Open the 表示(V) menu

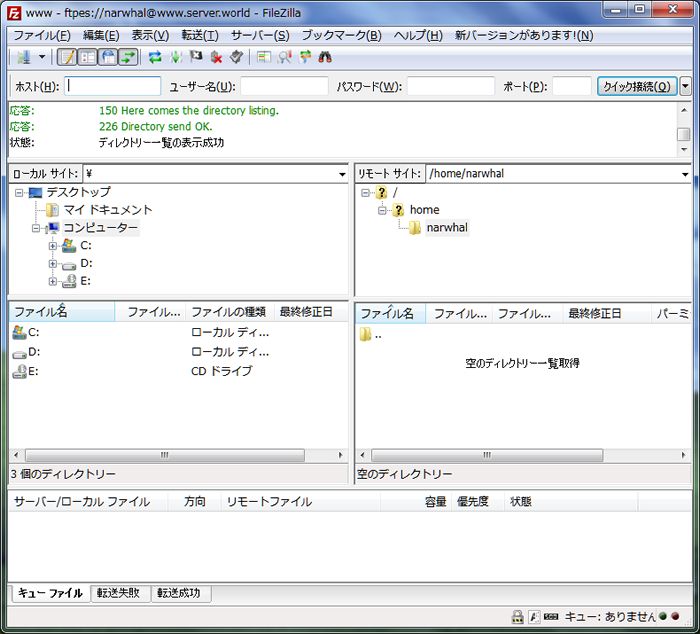tap(150, 35)
